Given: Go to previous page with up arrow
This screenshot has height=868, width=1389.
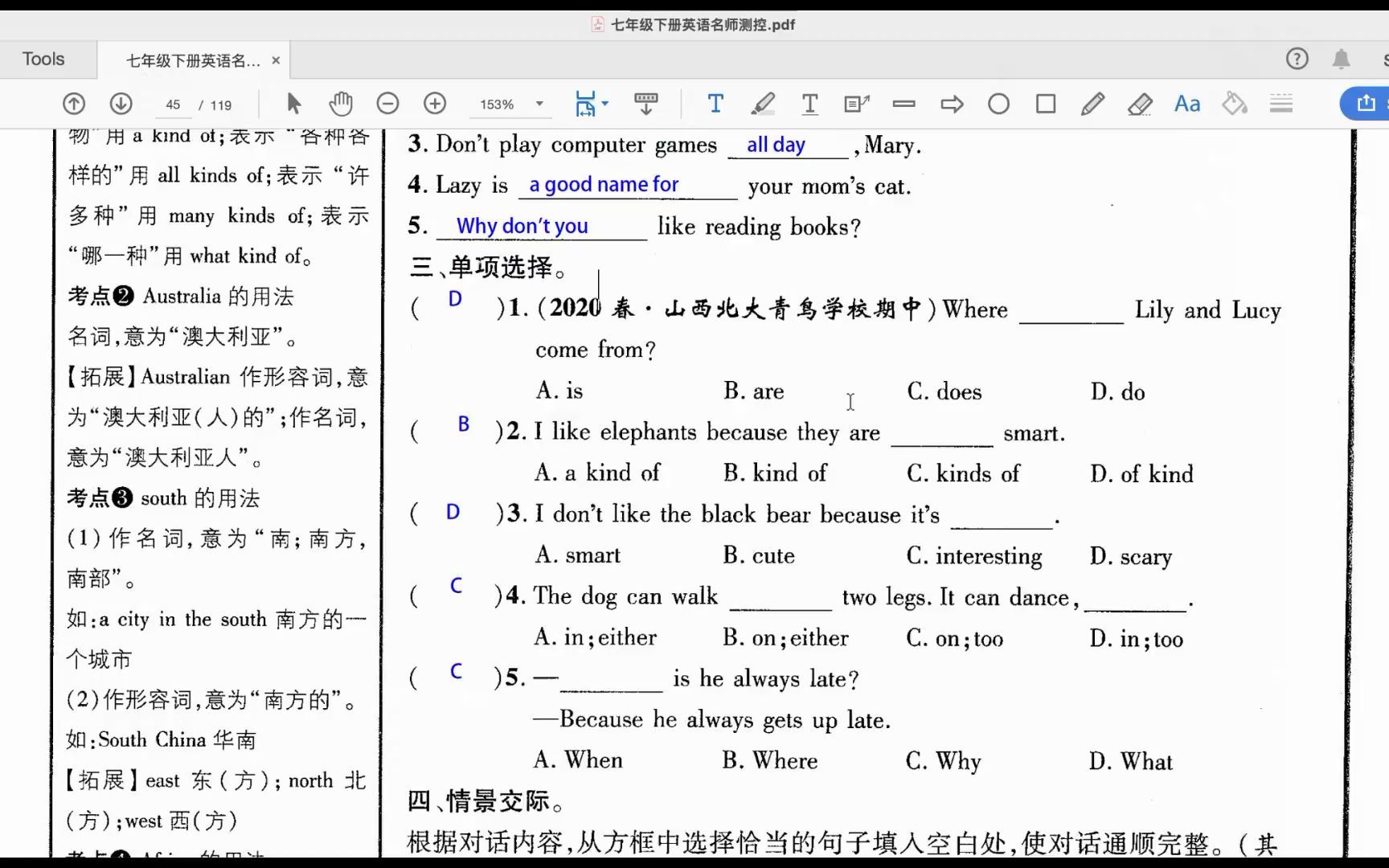Looking at the screenshot, I should pos(74,104).
